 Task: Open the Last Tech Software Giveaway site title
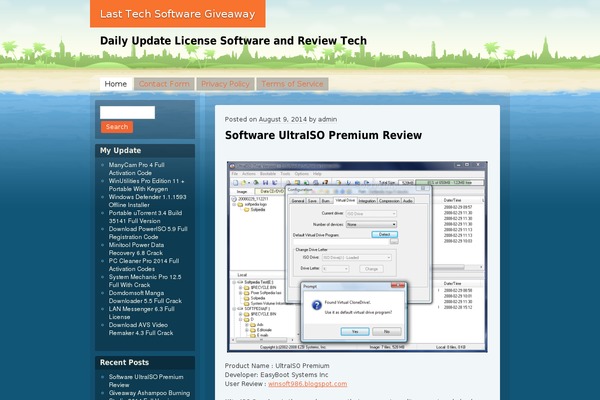177,14
